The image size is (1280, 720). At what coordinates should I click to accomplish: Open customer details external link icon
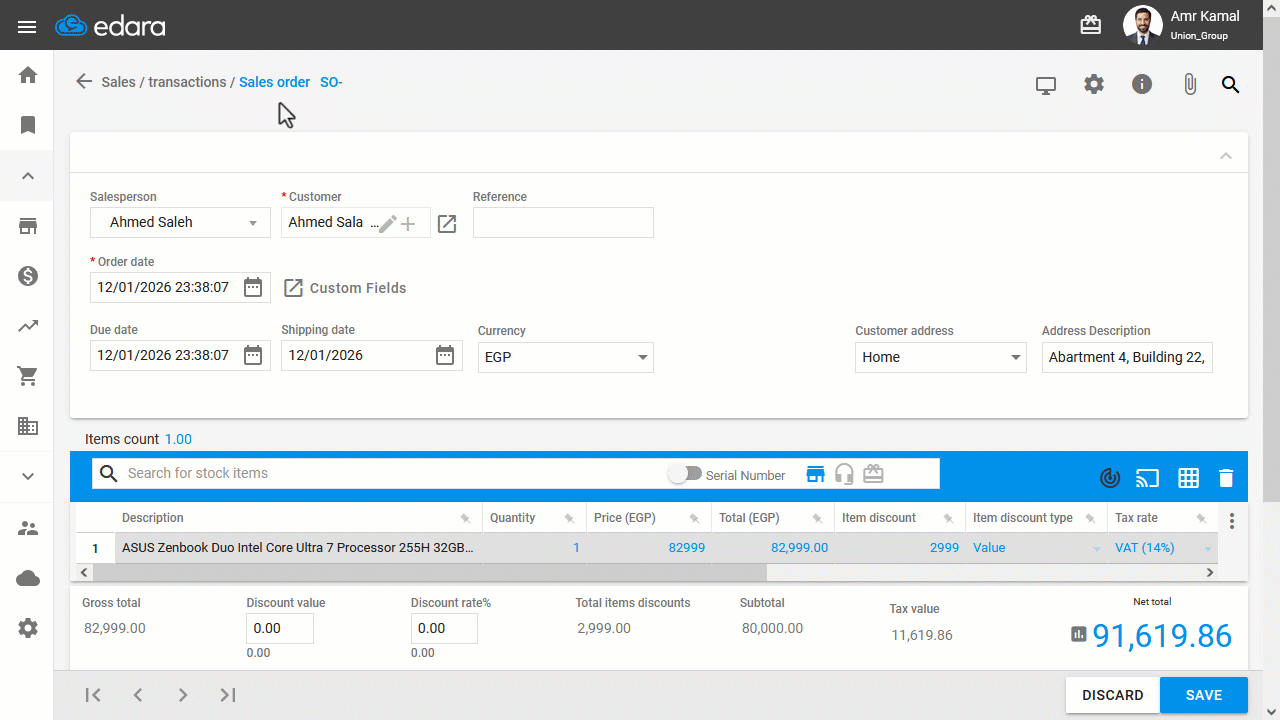447,224
